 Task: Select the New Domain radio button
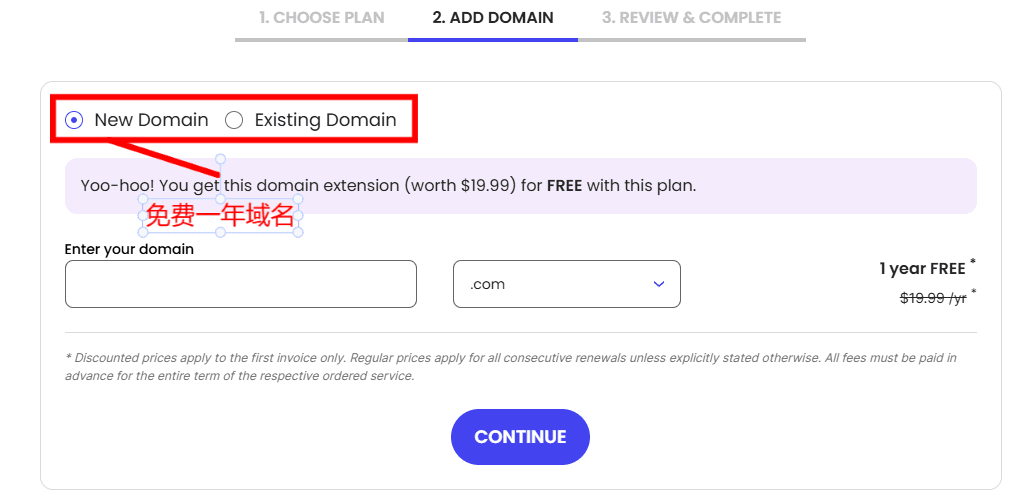click(74, 120)
